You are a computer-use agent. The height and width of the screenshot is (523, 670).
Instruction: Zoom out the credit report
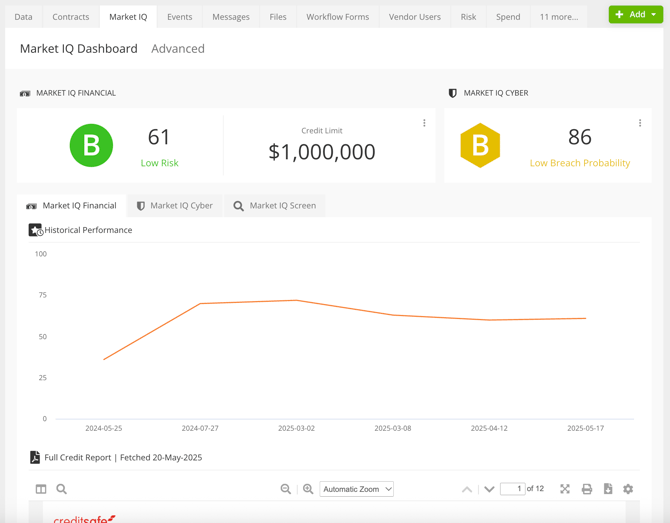click(286, 489)
